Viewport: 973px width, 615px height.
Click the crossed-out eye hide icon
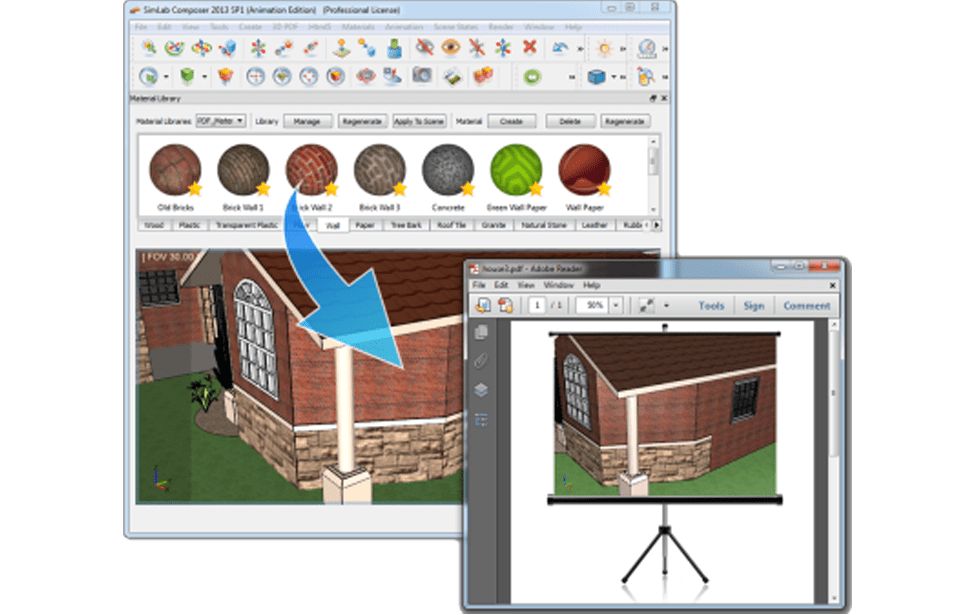click(x=424, y=47)
